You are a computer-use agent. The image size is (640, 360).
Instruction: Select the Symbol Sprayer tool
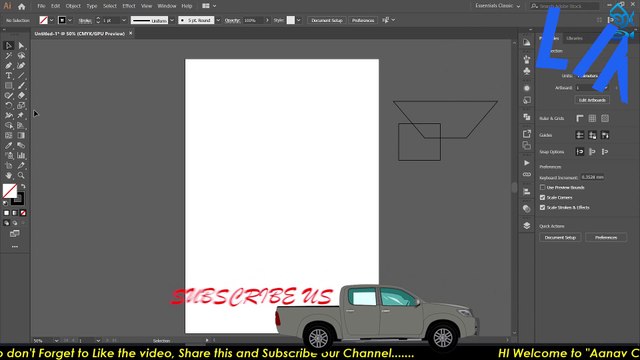pyautogui.click(x=9, y=156)
